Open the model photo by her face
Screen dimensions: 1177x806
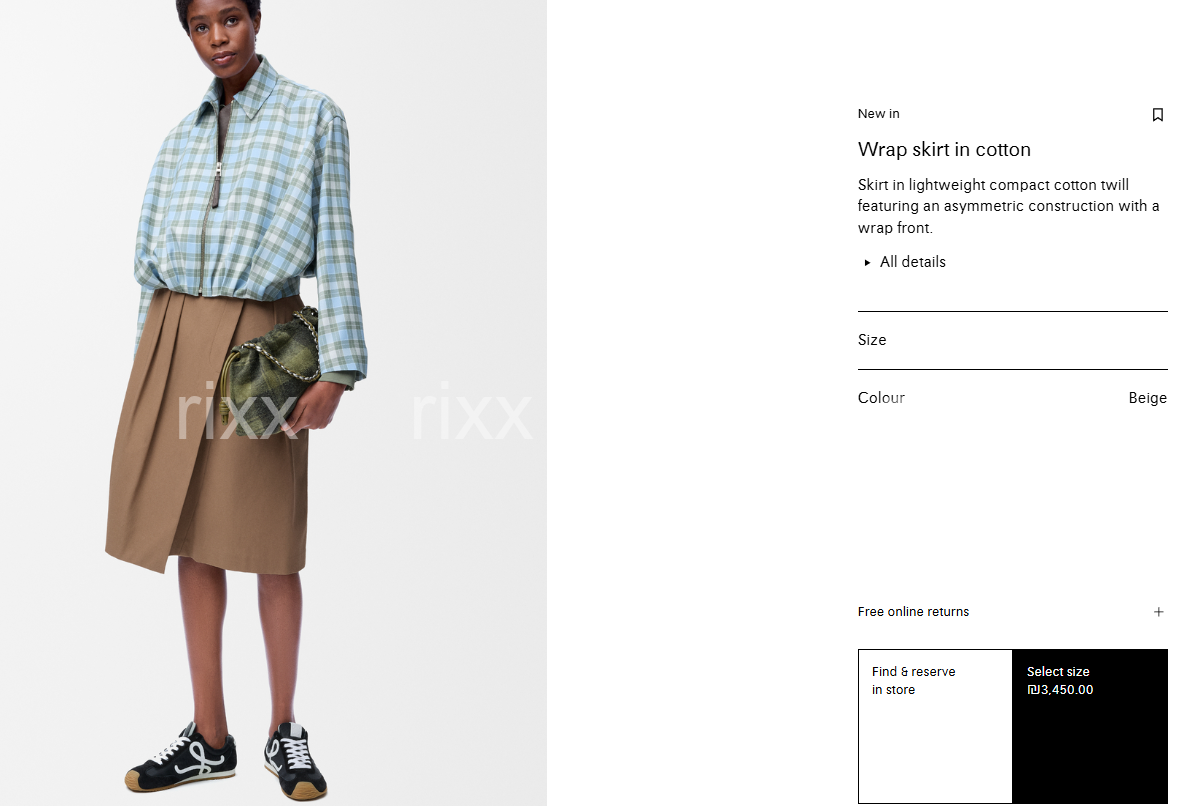(x=224, y=34)
